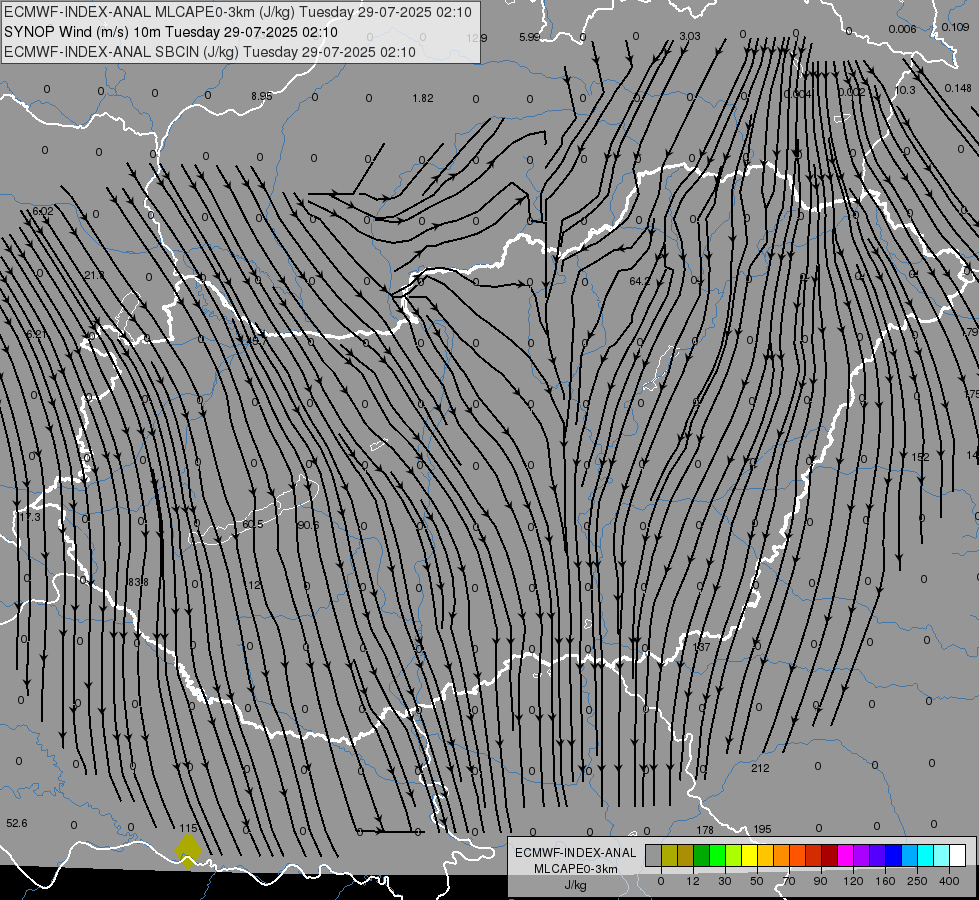Select the white legend swatch
The width and height of the screenshot is (979, 900).
pos(957,855)
